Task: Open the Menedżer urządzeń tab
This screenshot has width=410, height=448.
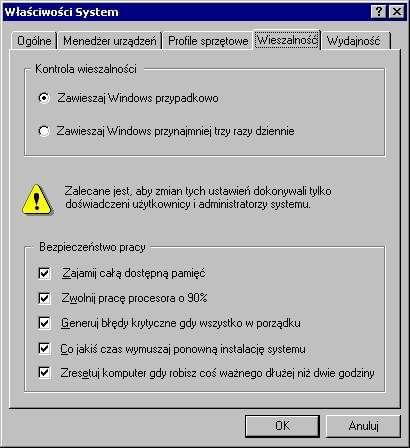Action: pos(110,41)
